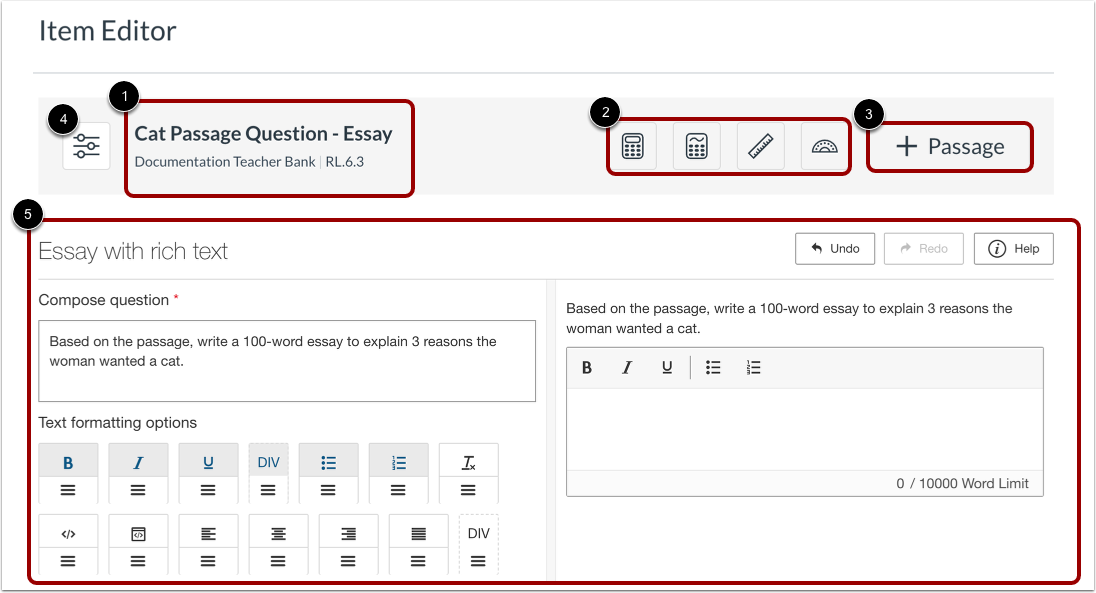Undo the last editor change

coord(835,248)
